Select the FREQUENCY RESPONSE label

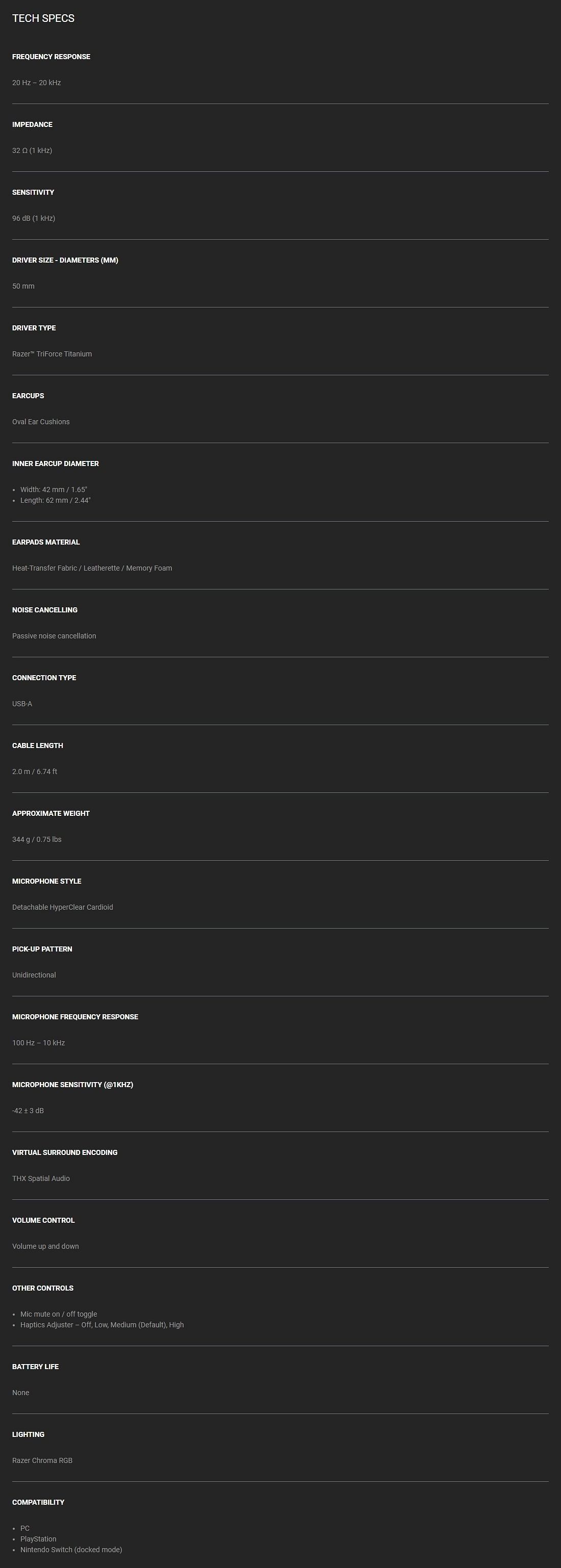(51, 57)
